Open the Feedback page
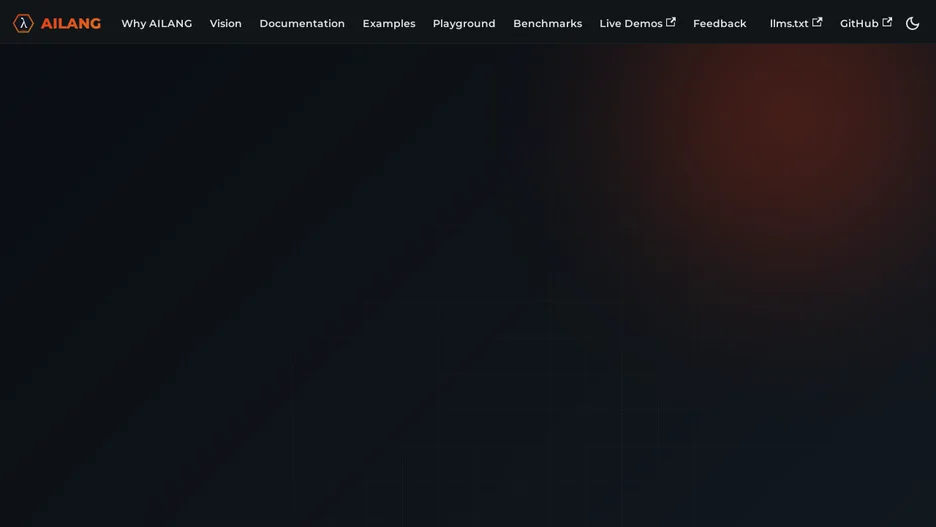This screenshot has width=936, height=527. coord(719,23)
